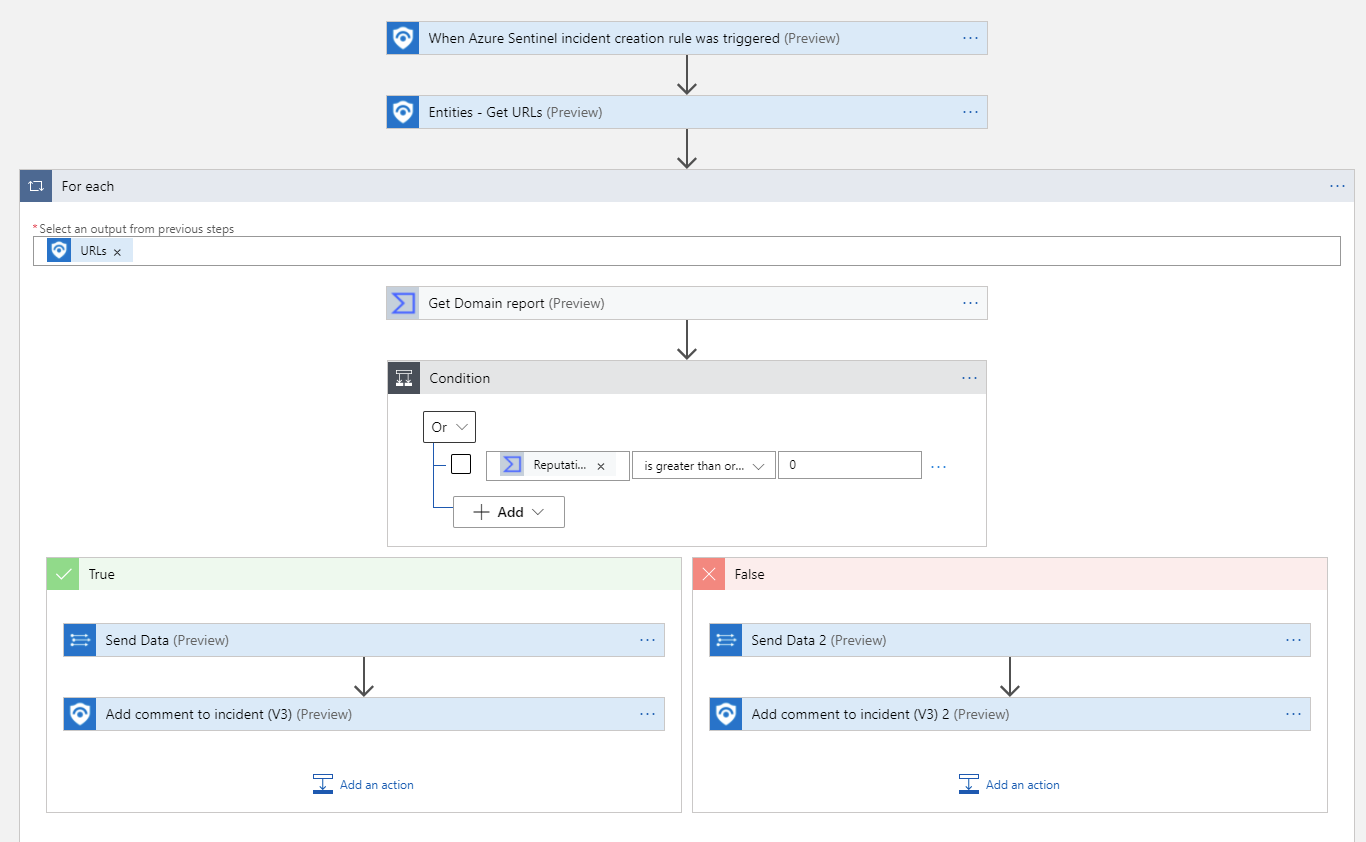Open ellipsis menu of Send Data 2
1366x842 pixels.
click(1293, 640)
